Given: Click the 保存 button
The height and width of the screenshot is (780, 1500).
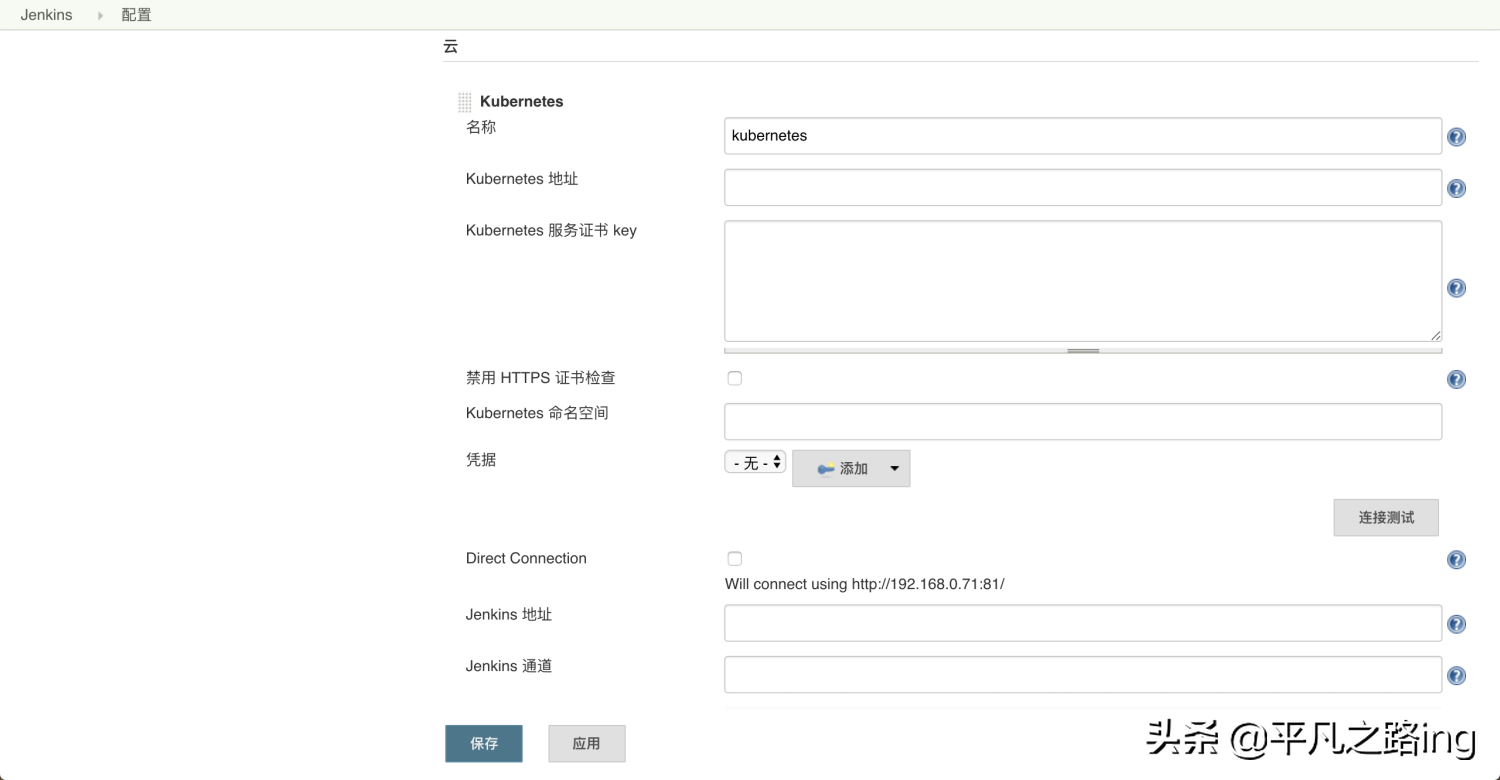Looking at the screenshot, I should 484,744.
